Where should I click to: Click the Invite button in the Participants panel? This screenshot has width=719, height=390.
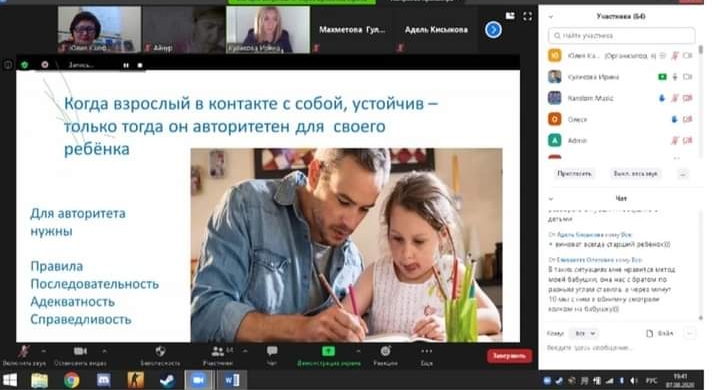pos(574,174)
